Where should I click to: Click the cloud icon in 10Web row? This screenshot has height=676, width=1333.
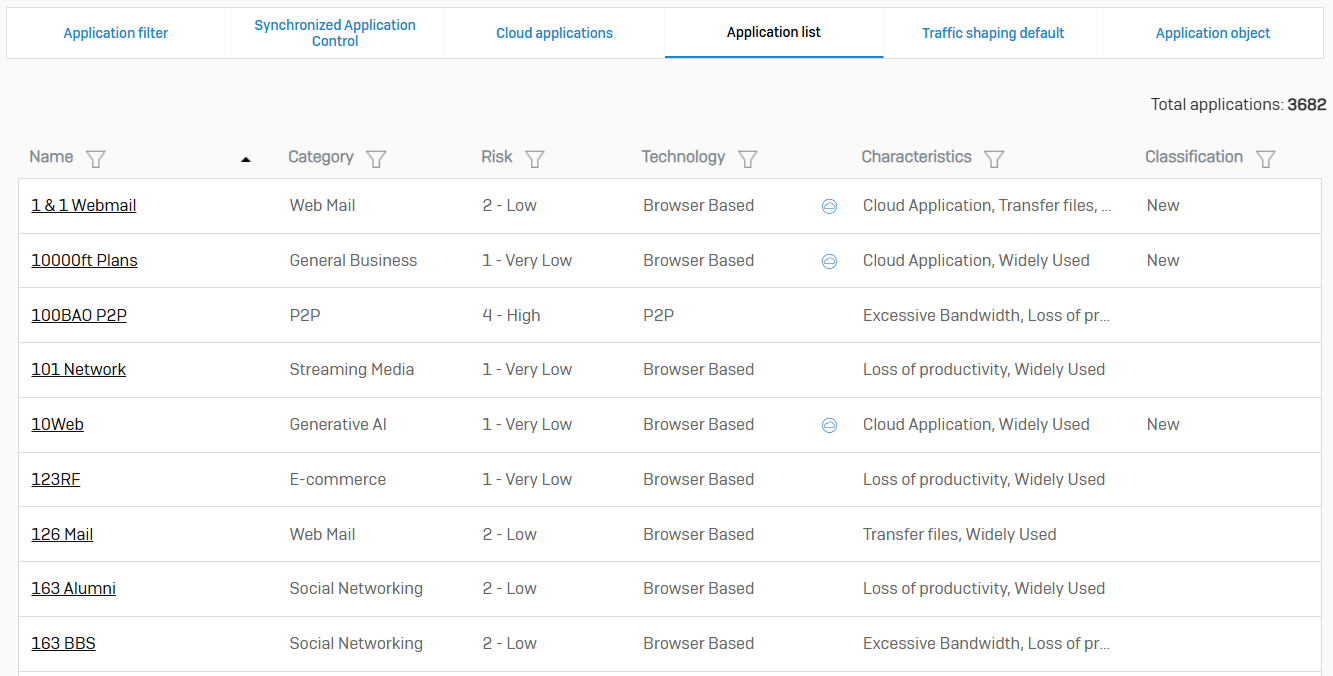point(829,425)
